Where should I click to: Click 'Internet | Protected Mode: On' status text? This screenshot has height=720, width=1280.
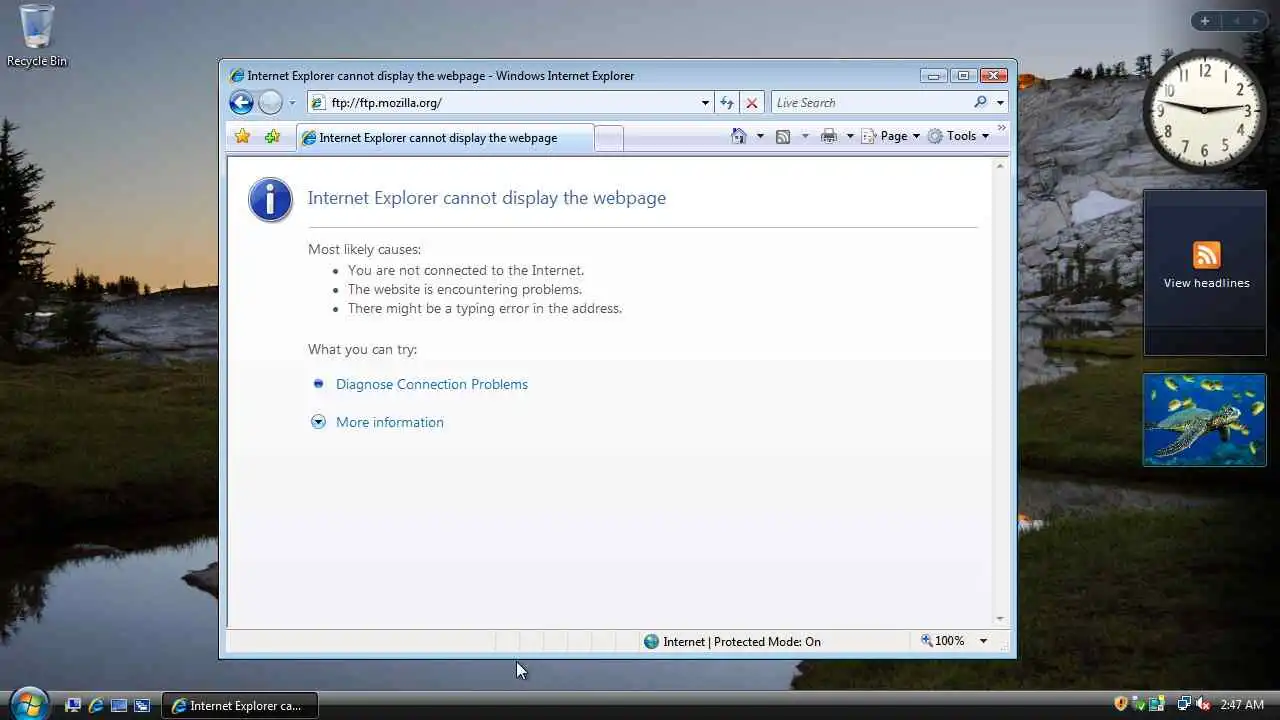(x=742, y=642)
